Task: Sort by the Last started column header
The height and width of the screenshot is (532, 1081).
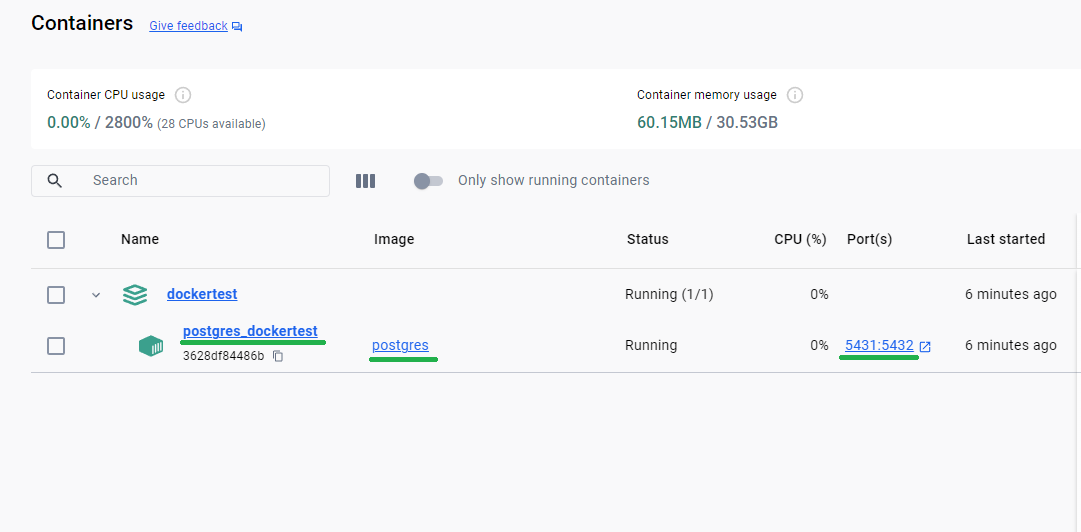Action: click(x=1006, y=239)
